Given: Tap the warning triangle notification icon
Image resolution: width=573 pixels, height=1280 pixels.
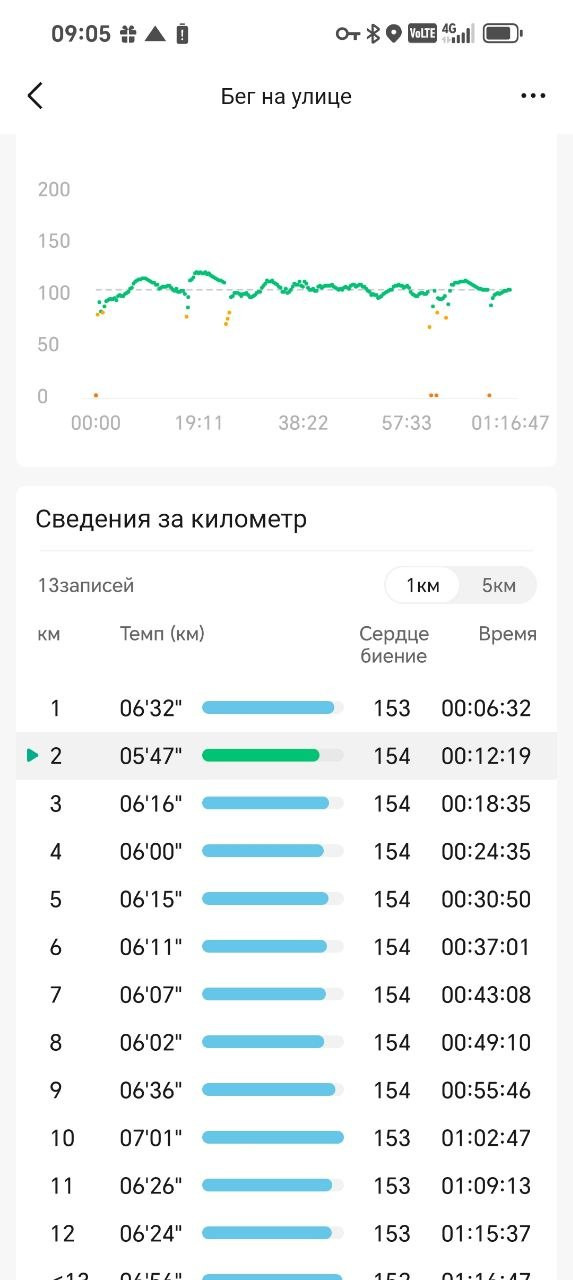Looking at the screenshot, I should click(154, 34).
